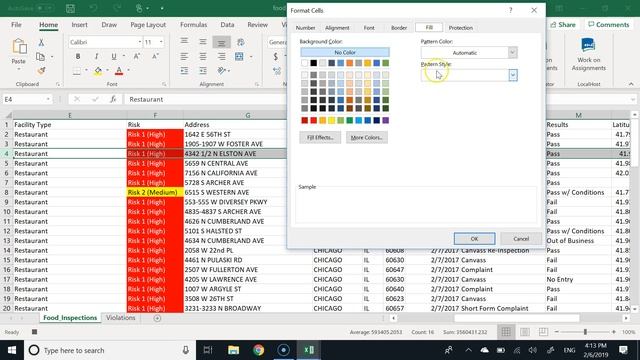Click the Copy icon in Clipboard group
The height and width of the screenshot is (360, 640).
click(x=40, y=57)
